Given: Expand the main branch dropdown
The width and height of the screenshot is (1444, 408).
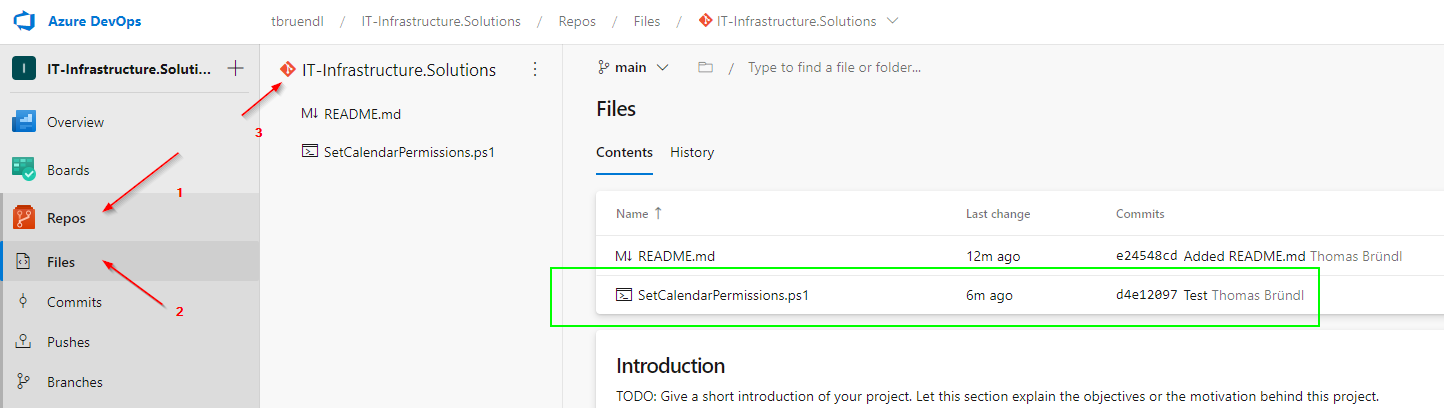Looking at the screenshot, I should (x=633, y=68).
